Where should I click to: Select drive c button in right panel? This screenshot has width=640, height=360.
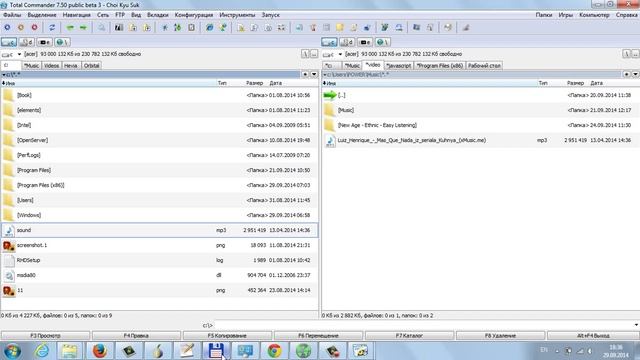(329, 42)
